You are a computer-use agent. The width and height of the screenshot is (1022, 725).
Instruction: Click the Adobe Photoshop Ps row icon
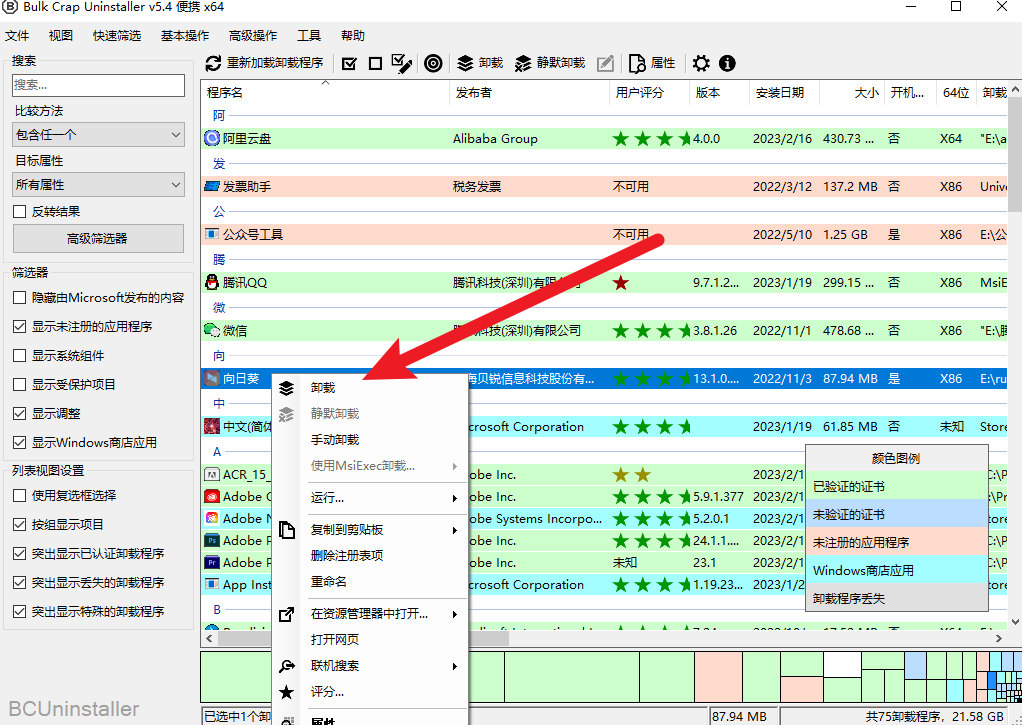pos(212,540)
